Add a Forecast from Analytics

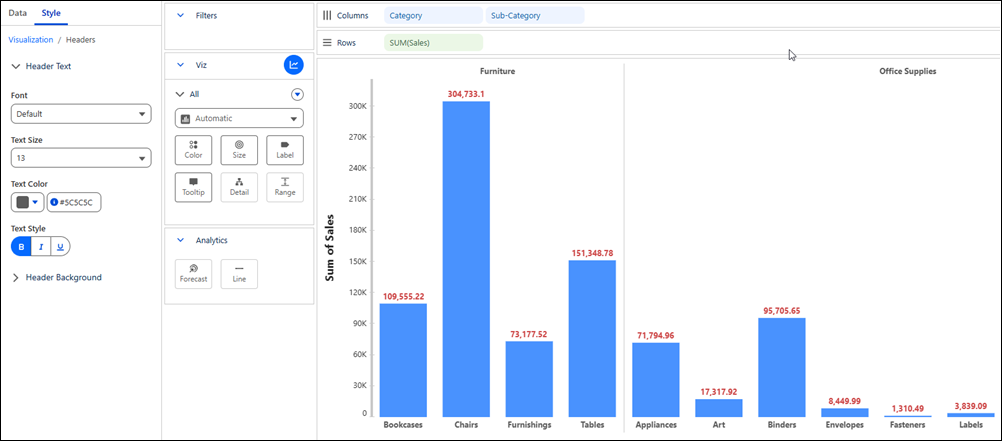pyautogui.click(x=193, y=274)
